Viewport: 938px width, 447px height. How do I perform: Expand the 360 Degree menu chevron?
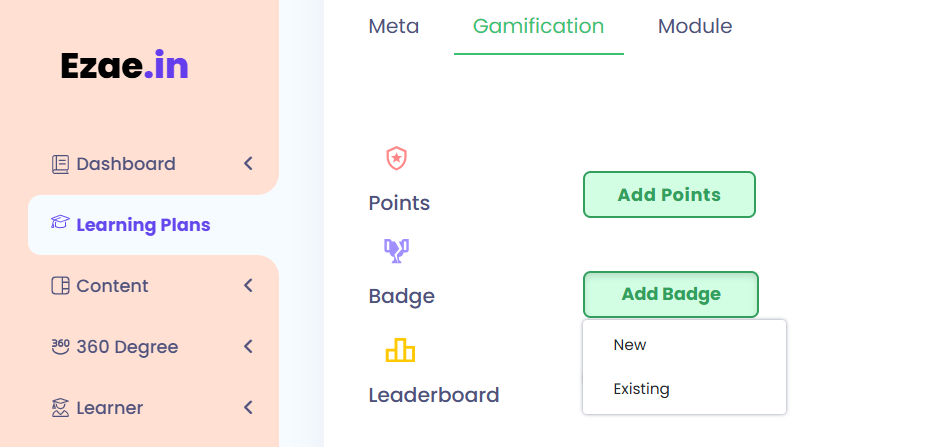(x=248, y=347)
